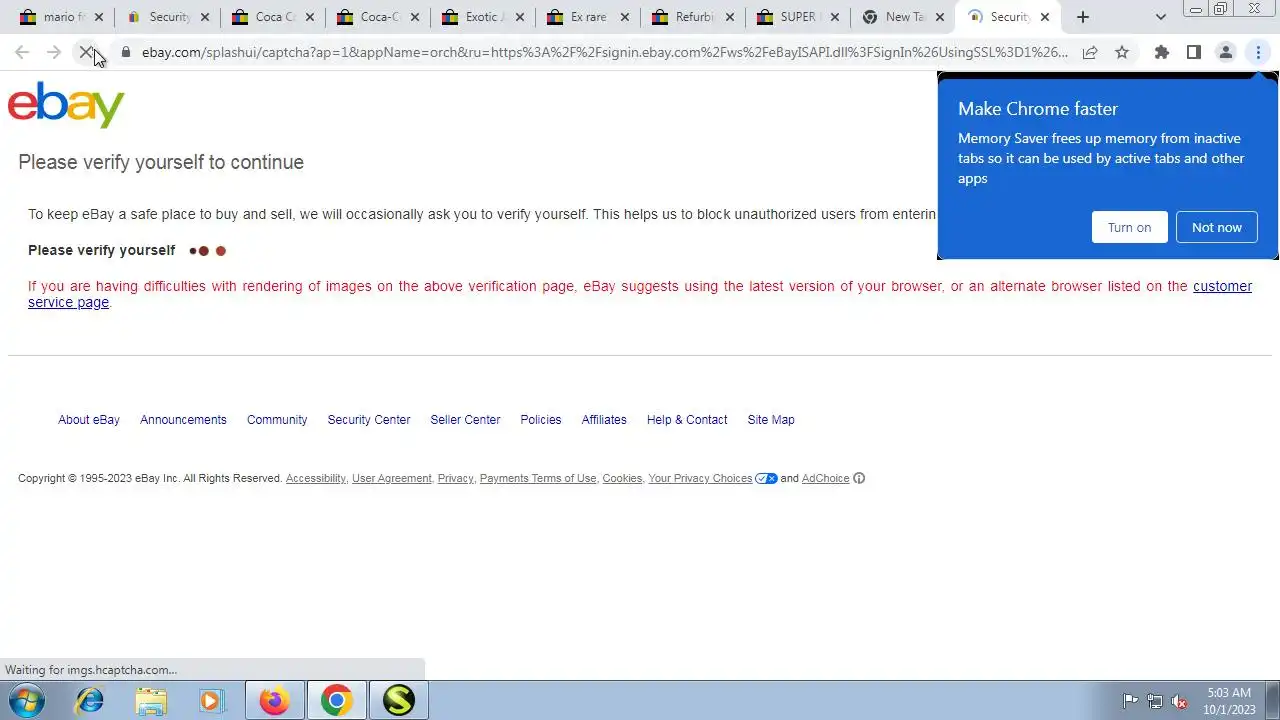Click the Action Center flag tray icon
Image resolution: width=1280 pixels, height=720 pixels.
[x=1130, y=701]
